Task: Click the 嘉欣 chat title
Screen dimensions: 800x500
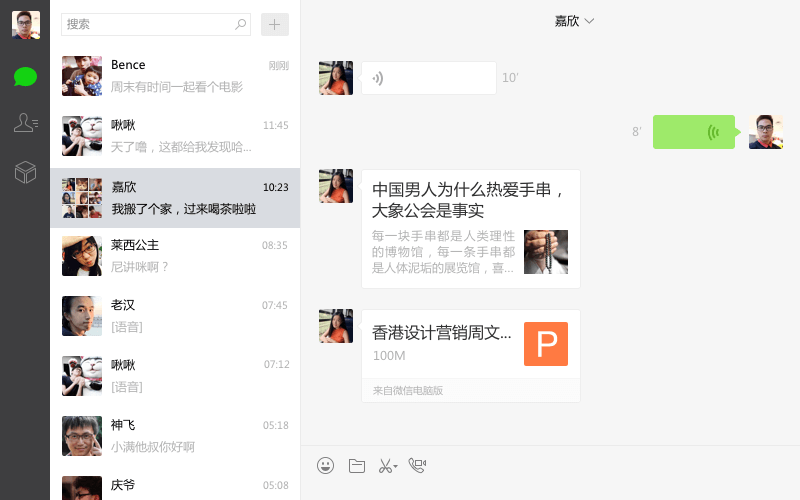Action: tap(567, 21)
